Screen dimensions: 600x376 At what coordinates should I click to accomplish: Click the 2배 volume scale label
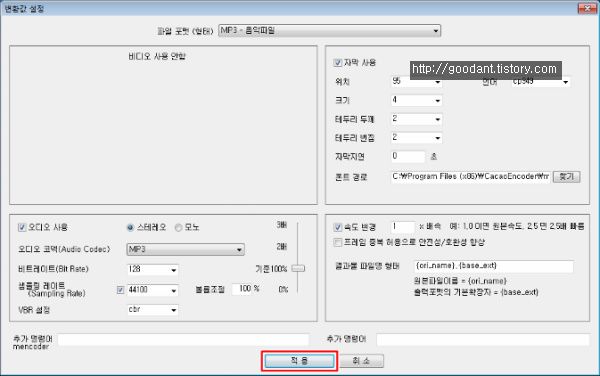point(282,247)
